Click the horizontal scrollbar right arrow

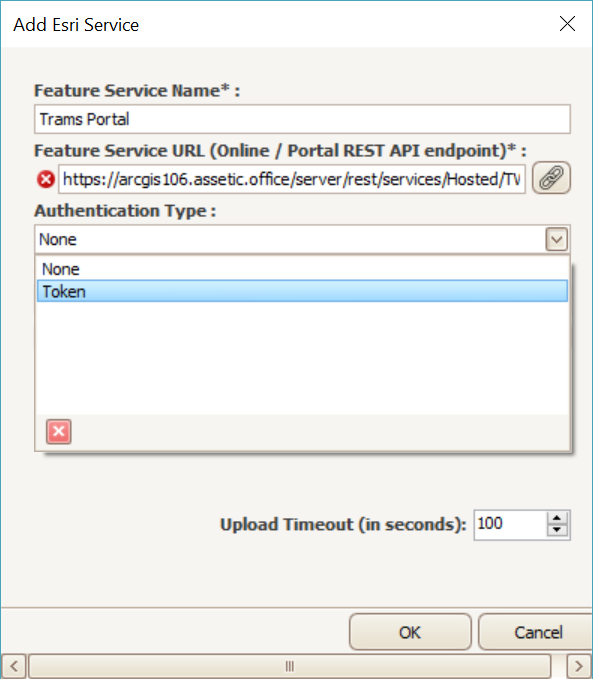[x=579, y=666]
